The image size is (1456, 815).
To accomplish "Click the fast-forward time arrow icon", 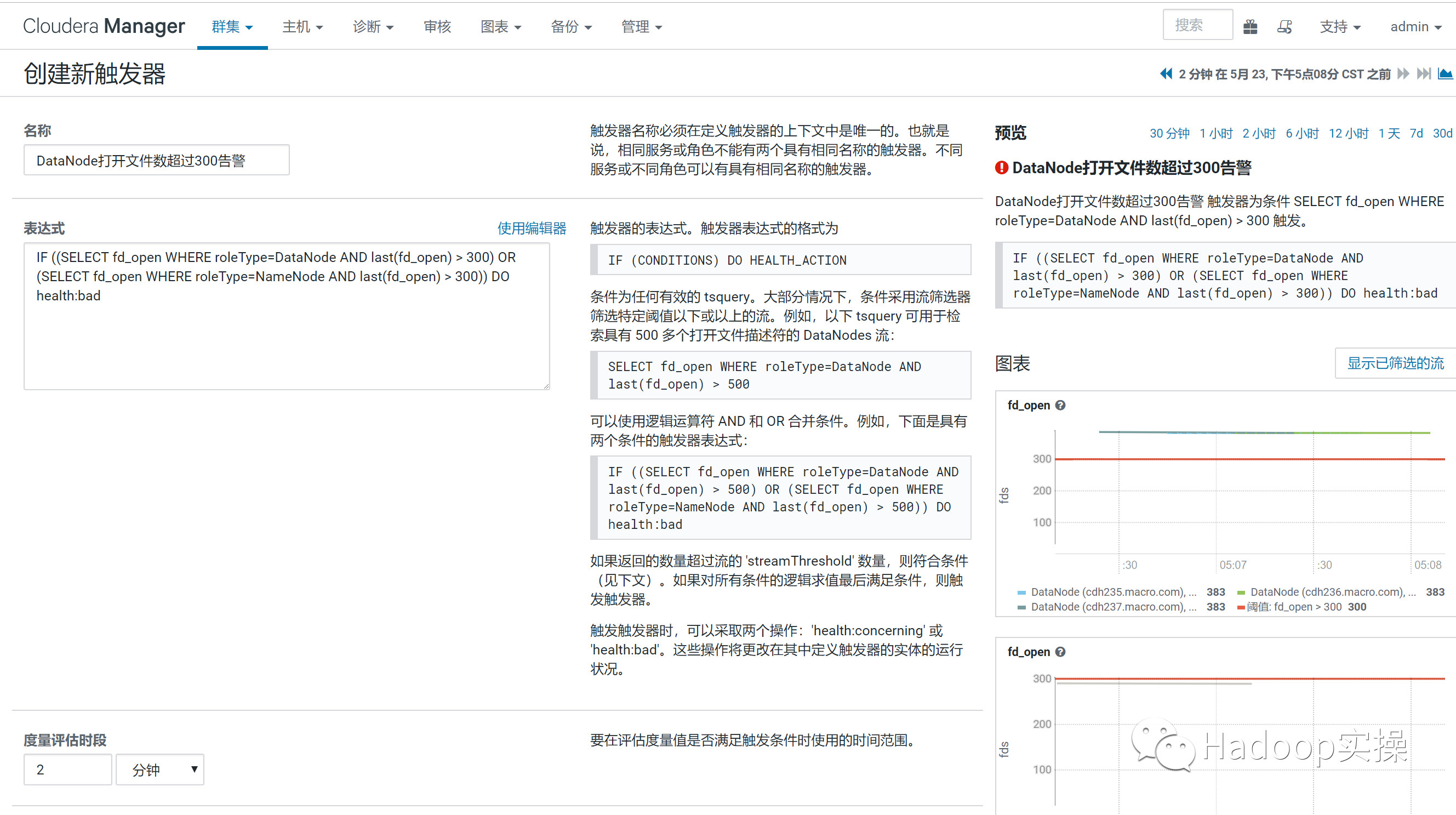I will 1403,73.
